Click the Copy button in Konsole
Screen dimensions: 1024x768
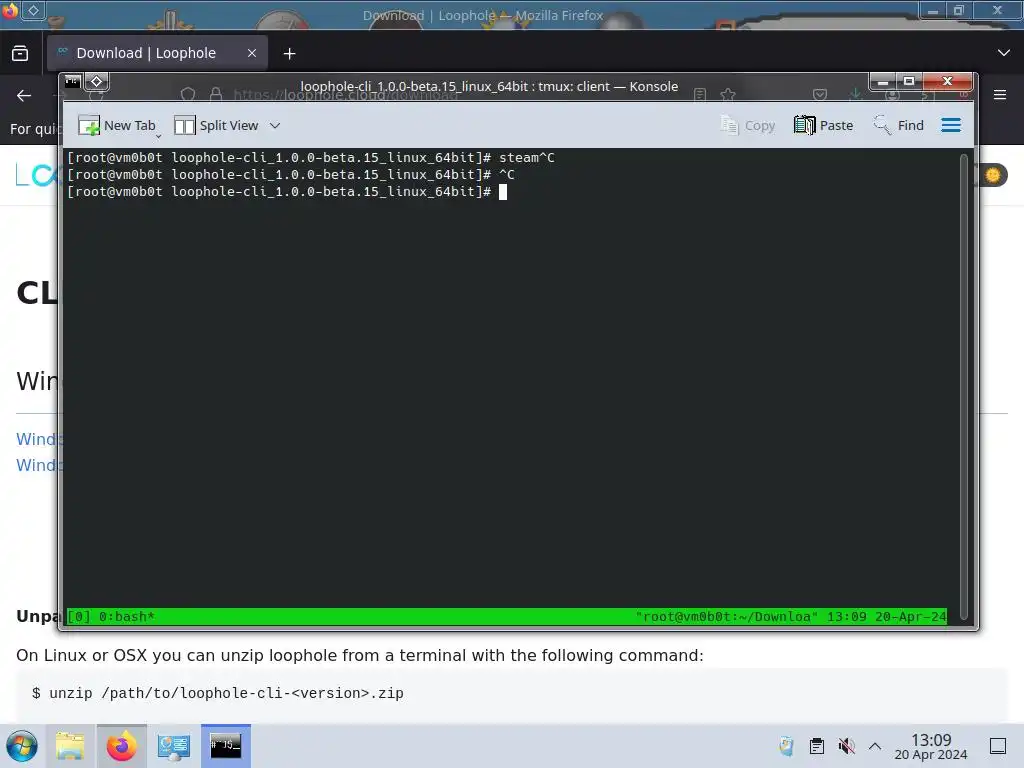(748, 125)
